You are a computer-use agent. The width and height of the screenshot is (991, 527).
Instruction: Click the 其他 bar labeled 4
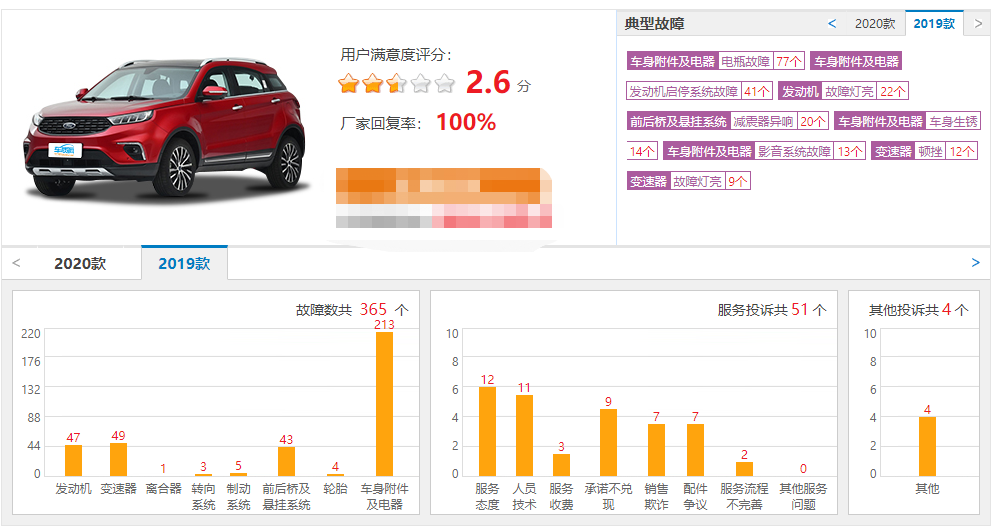(x=927, y=446)
